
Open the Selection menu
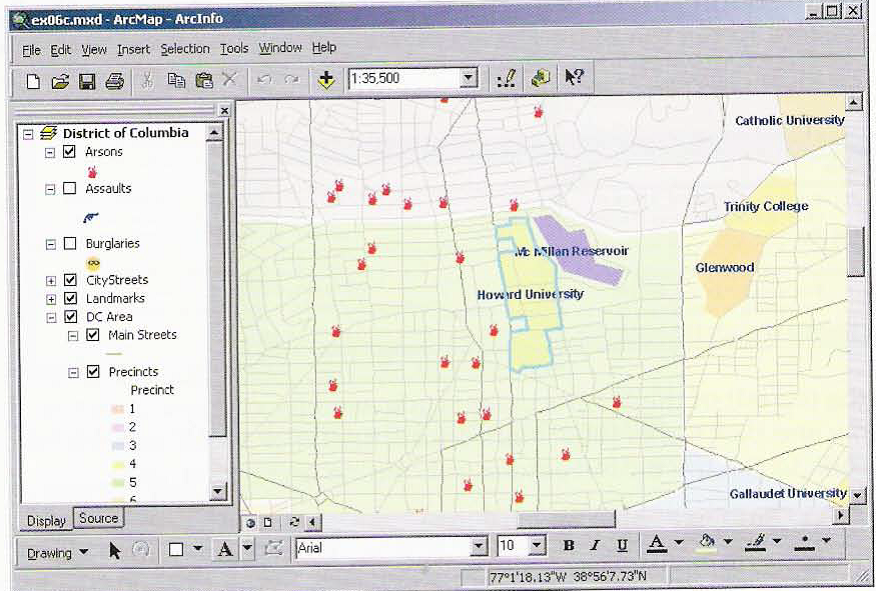coord(185,49)
